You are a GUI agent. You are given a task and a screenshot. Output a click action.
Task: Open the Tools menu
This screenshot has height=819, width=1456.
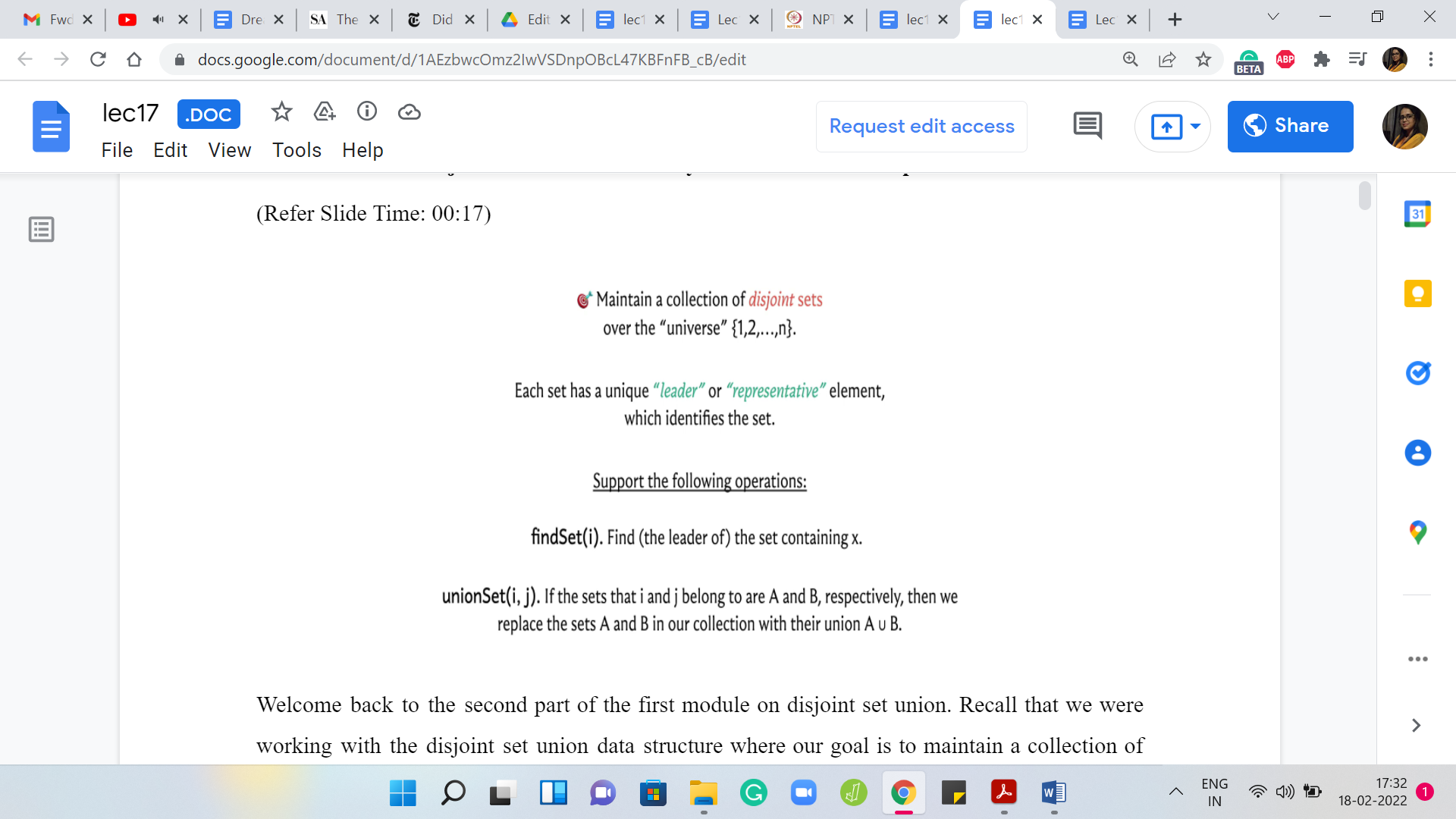[x=297, y=150]
